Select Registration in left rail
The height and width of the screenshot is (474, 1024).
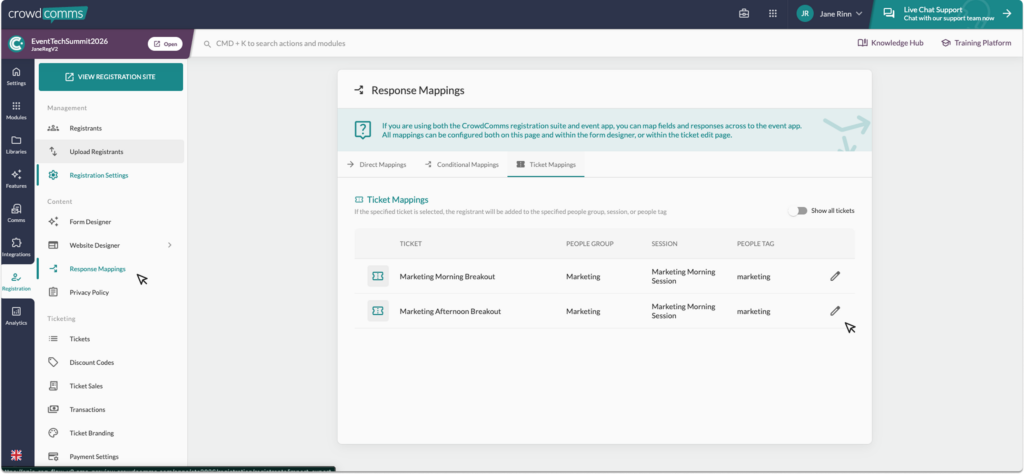tap(16, 281)
